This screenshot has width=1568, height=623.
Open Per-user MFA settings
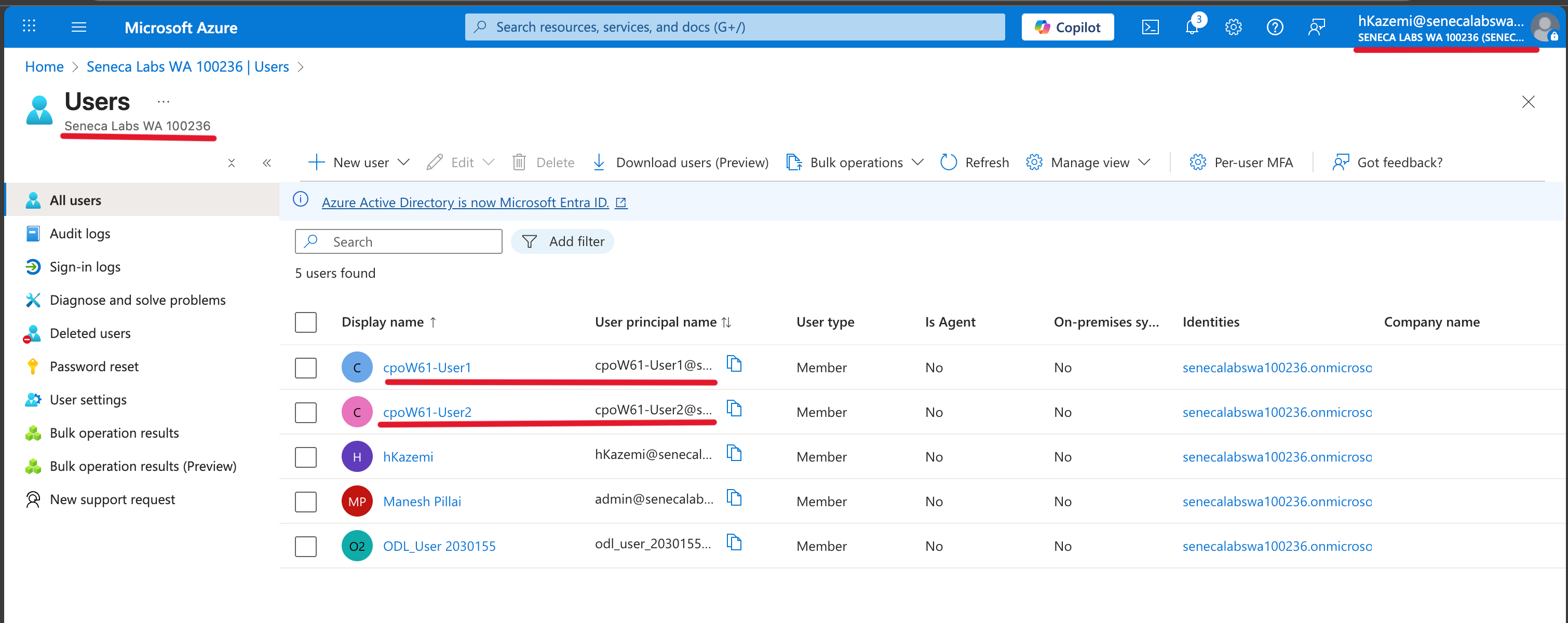click(1241, 162)
